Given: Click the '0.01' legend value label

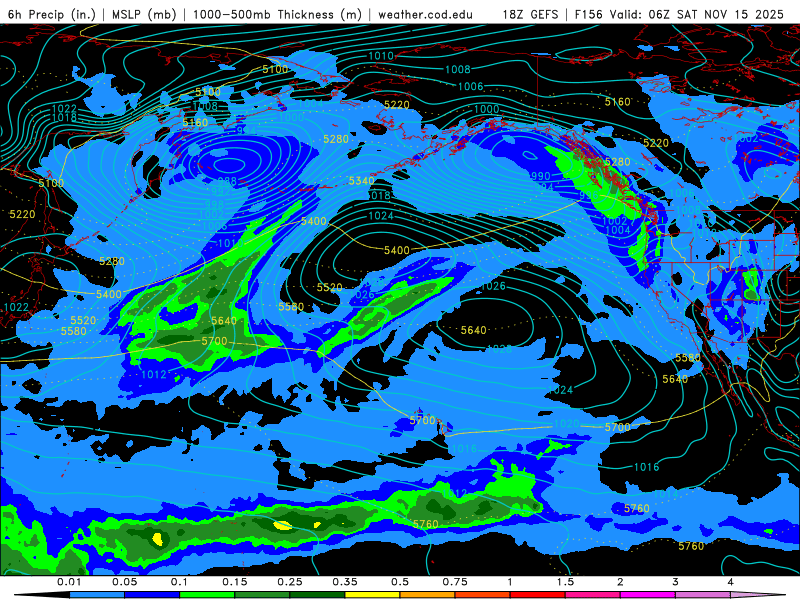Looking at the screenshot, I should pos(69,582).
